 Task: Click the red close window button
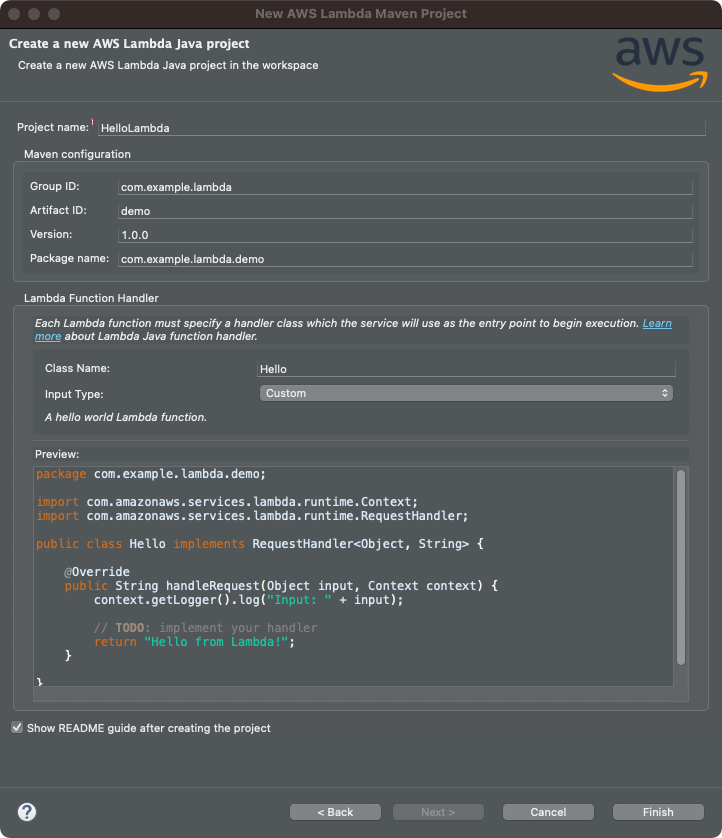tap(14, 14)
